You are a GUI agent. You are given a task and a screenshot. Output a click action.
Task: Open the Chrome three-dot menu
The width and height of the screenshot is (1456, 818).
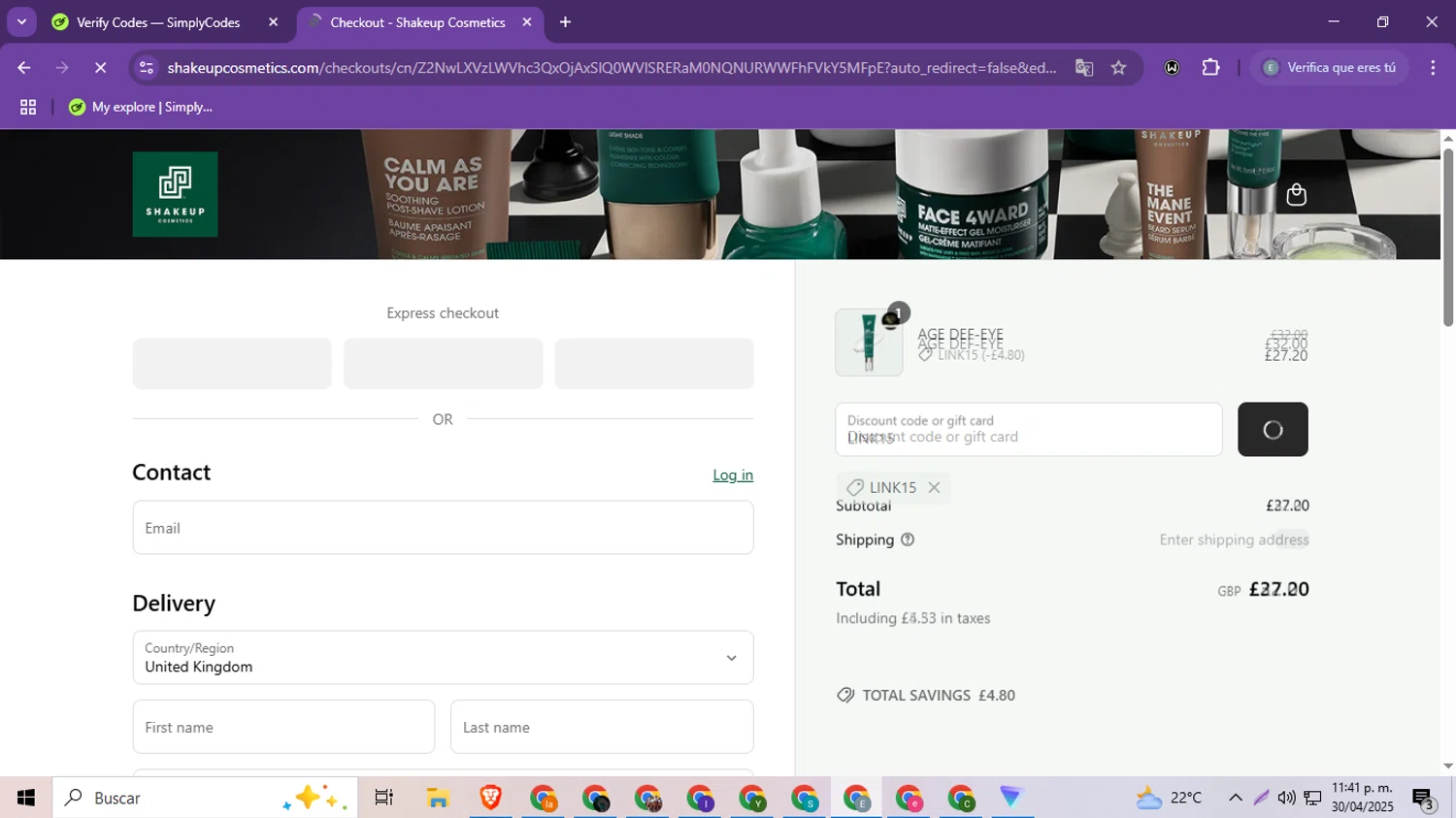click(1433, 68)
